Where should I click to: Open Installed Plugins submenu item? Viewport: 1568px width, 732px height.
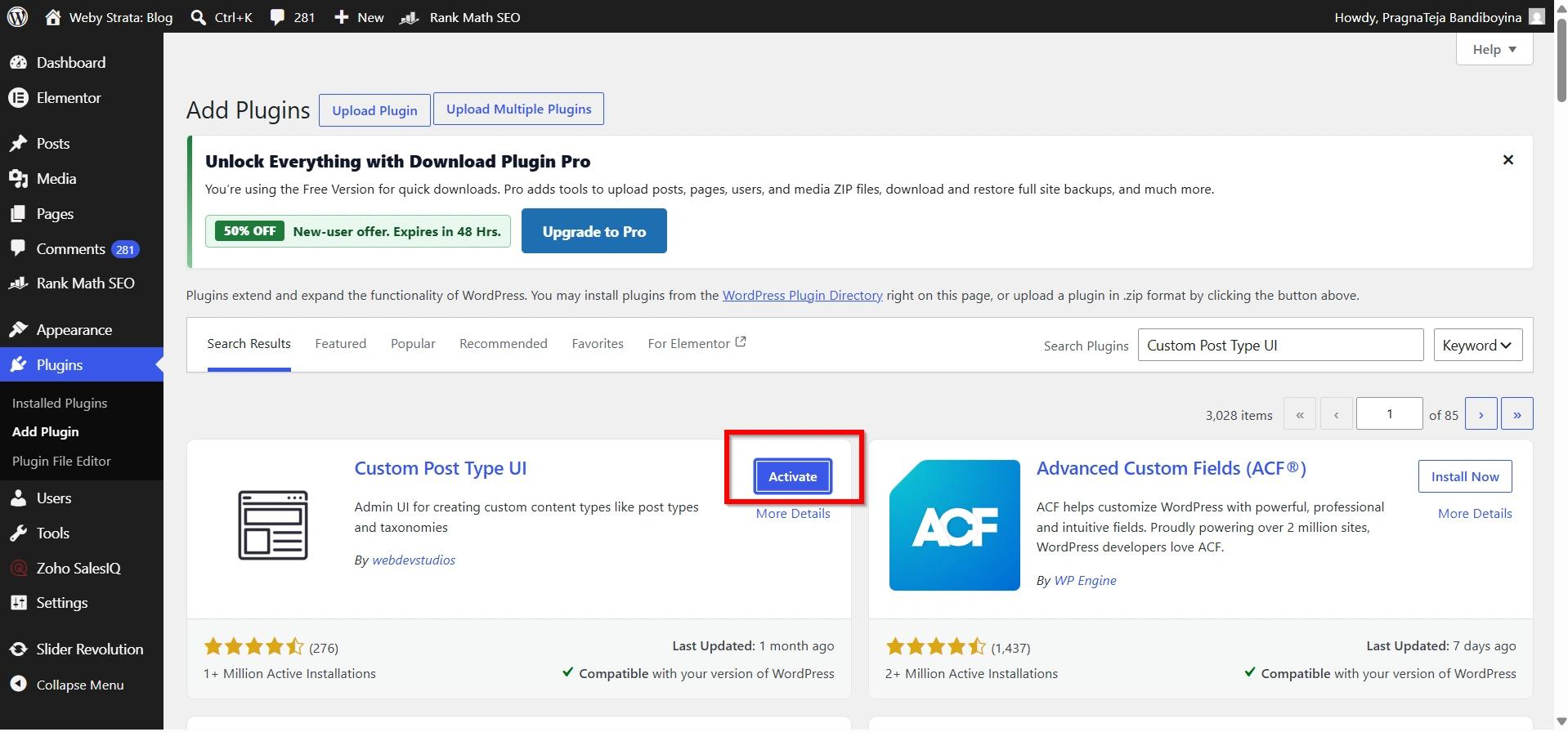pyautogui.click(x=60, y=403)
